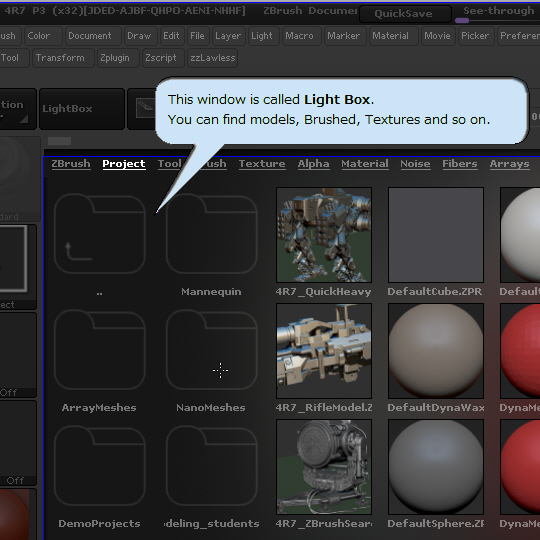Select the 4R7_QuickHeavy project thumbnail
This screenshot has height=540, width=540.
[324, 235]
